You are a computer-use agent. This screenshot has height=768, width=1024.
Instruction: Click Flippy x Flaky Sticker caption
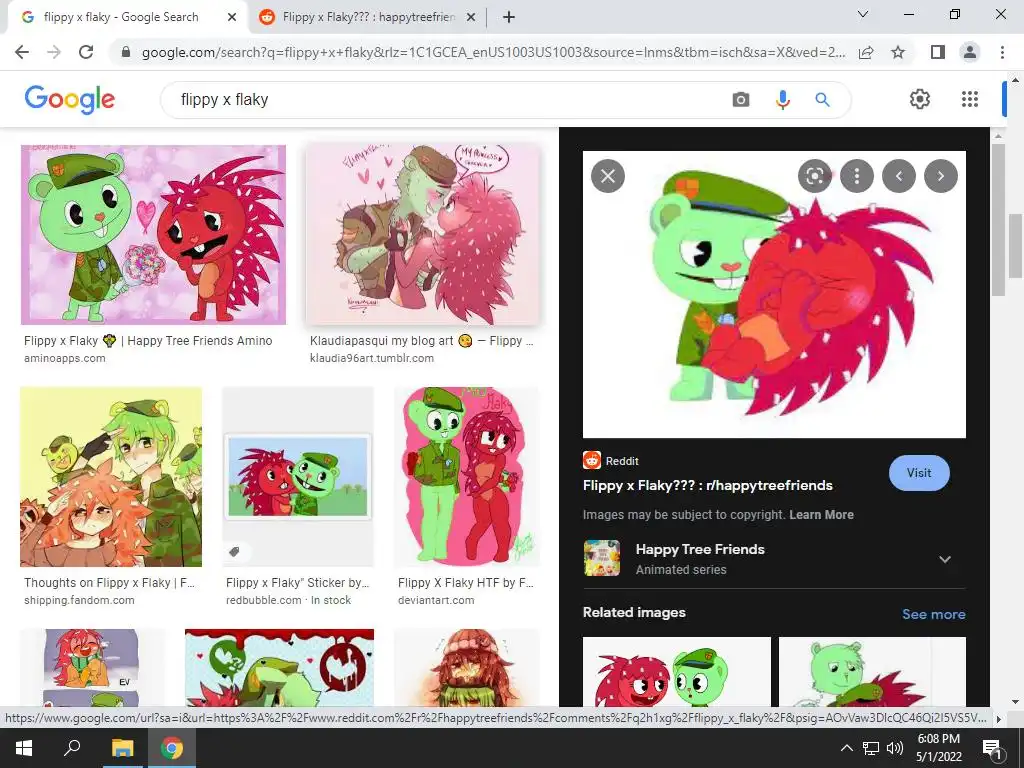point(298,583)
